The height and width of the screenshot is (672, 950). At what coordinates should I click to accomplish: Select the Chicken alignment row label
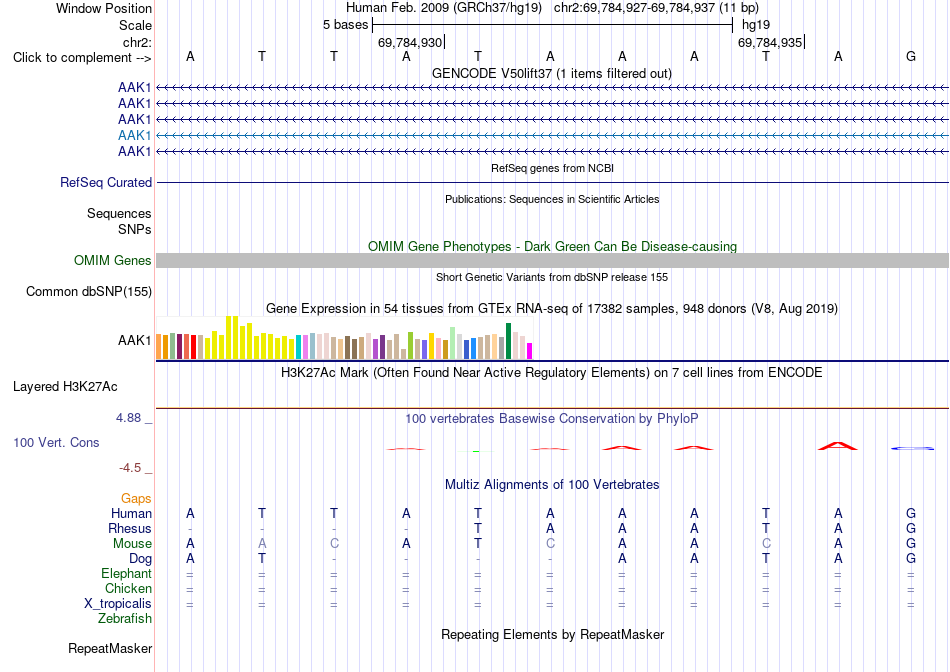pos(128,588)
